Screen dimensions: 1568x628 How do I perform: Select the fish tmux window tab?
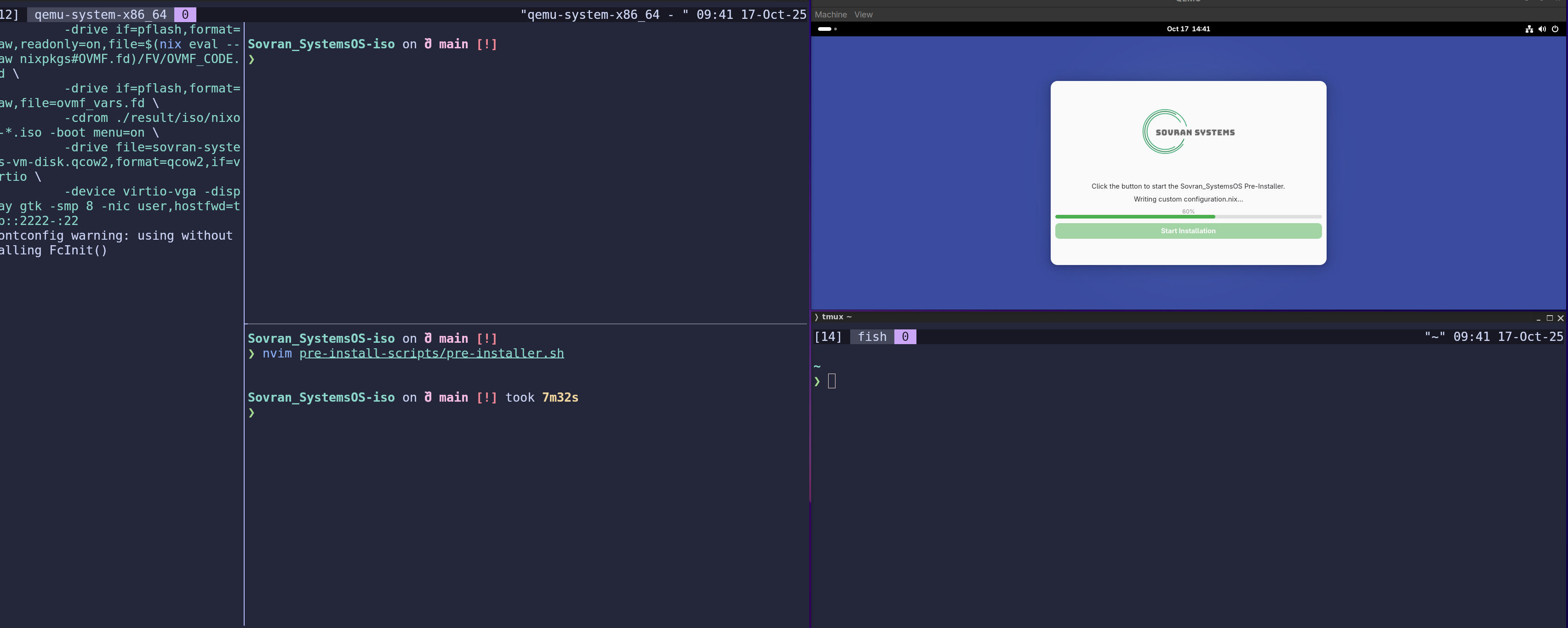pos(872,337)
